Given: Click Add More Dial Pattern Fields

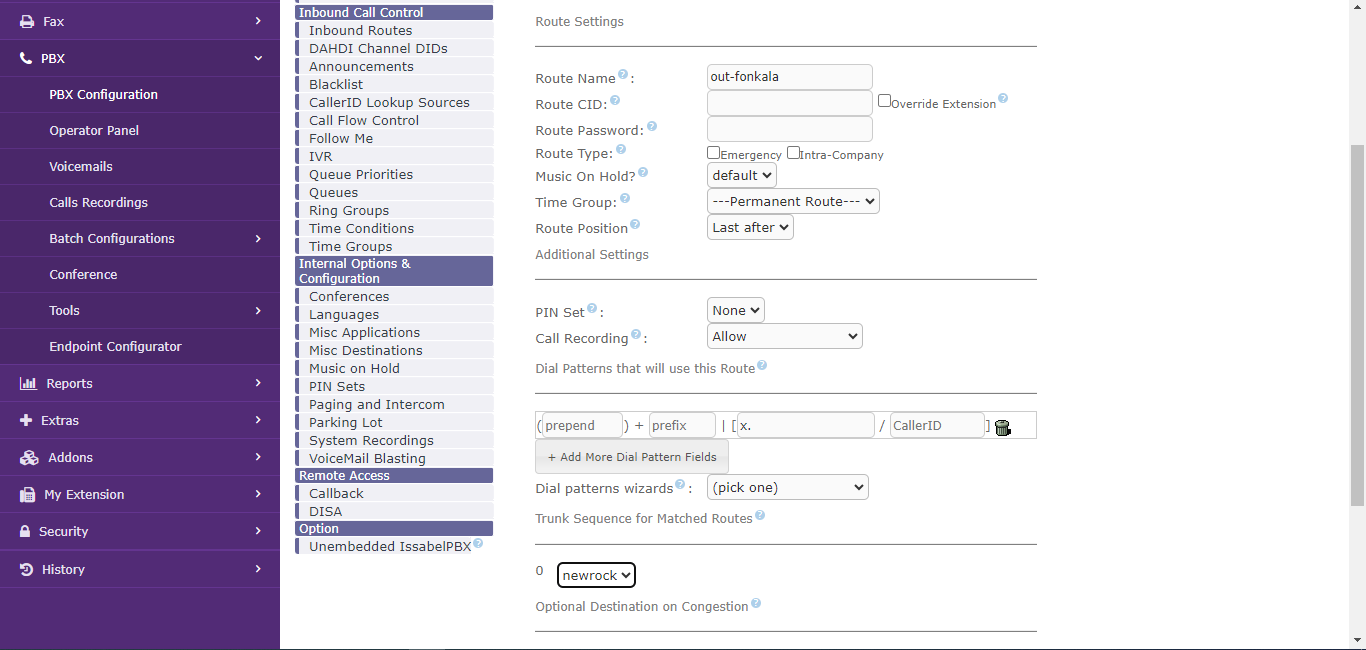Looking at the screenshot, I should [632, 457].
